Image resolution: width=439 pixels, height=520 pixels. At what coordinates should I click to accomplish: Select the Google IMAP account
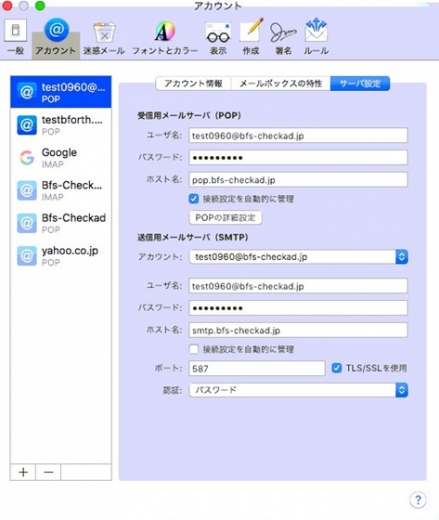click(61, 157)
